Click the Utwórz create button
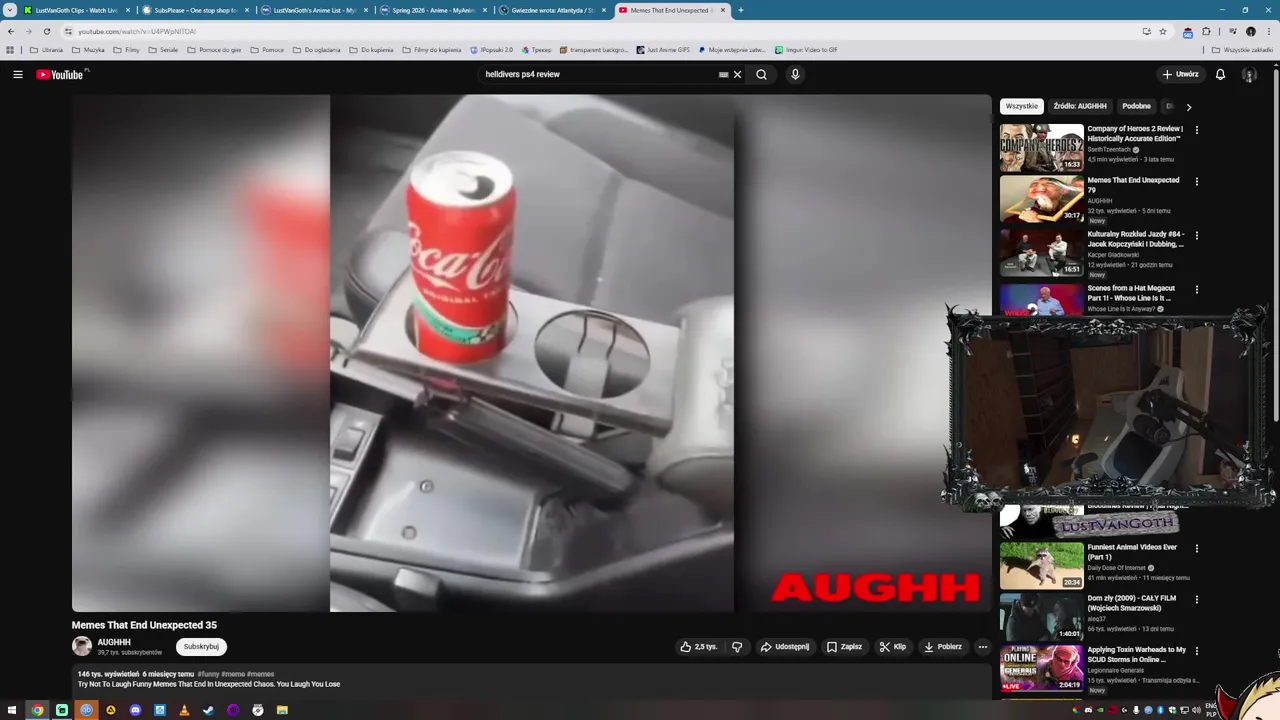1280x720 pixels. click(x=1180, y=74)
